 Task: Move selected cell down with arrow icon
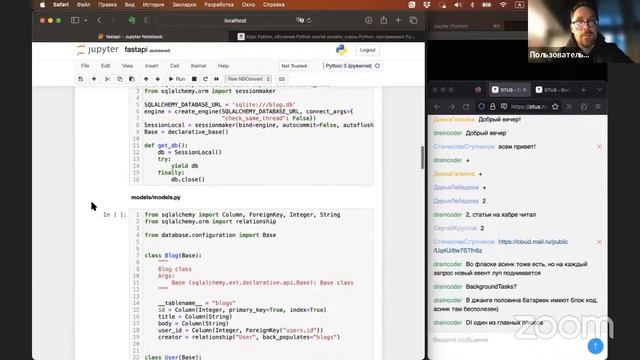click(158, 79)
